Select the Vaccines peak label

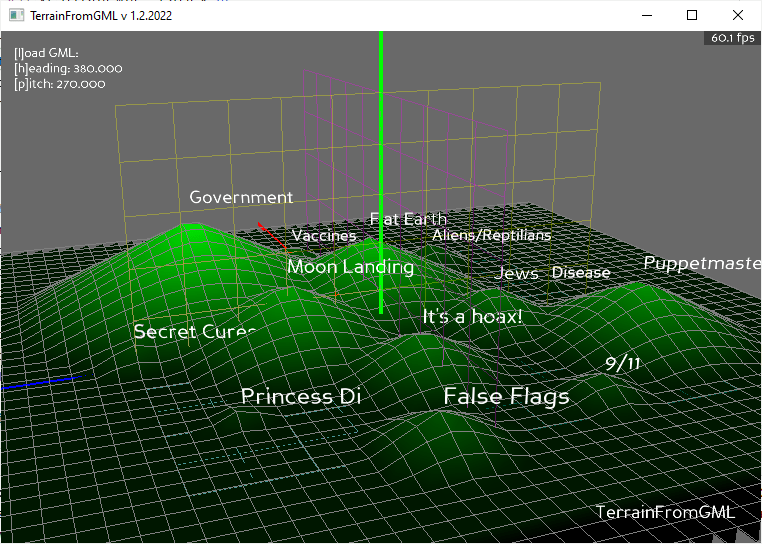click(x=324, y=236)
